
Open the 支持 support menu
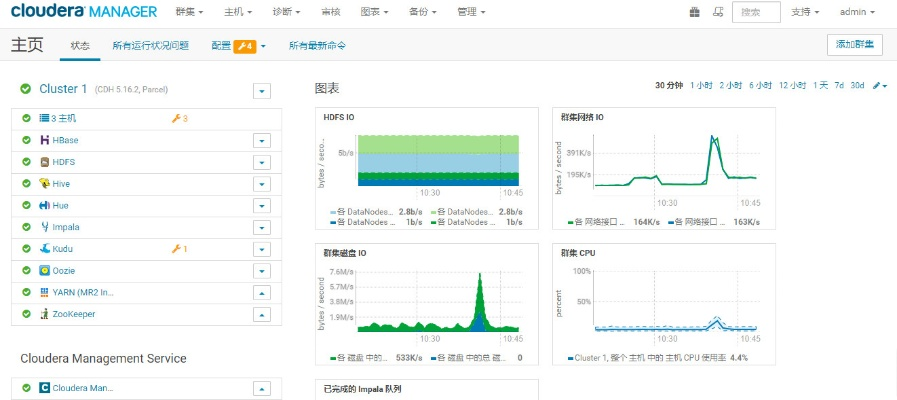(x=805, y=12)
